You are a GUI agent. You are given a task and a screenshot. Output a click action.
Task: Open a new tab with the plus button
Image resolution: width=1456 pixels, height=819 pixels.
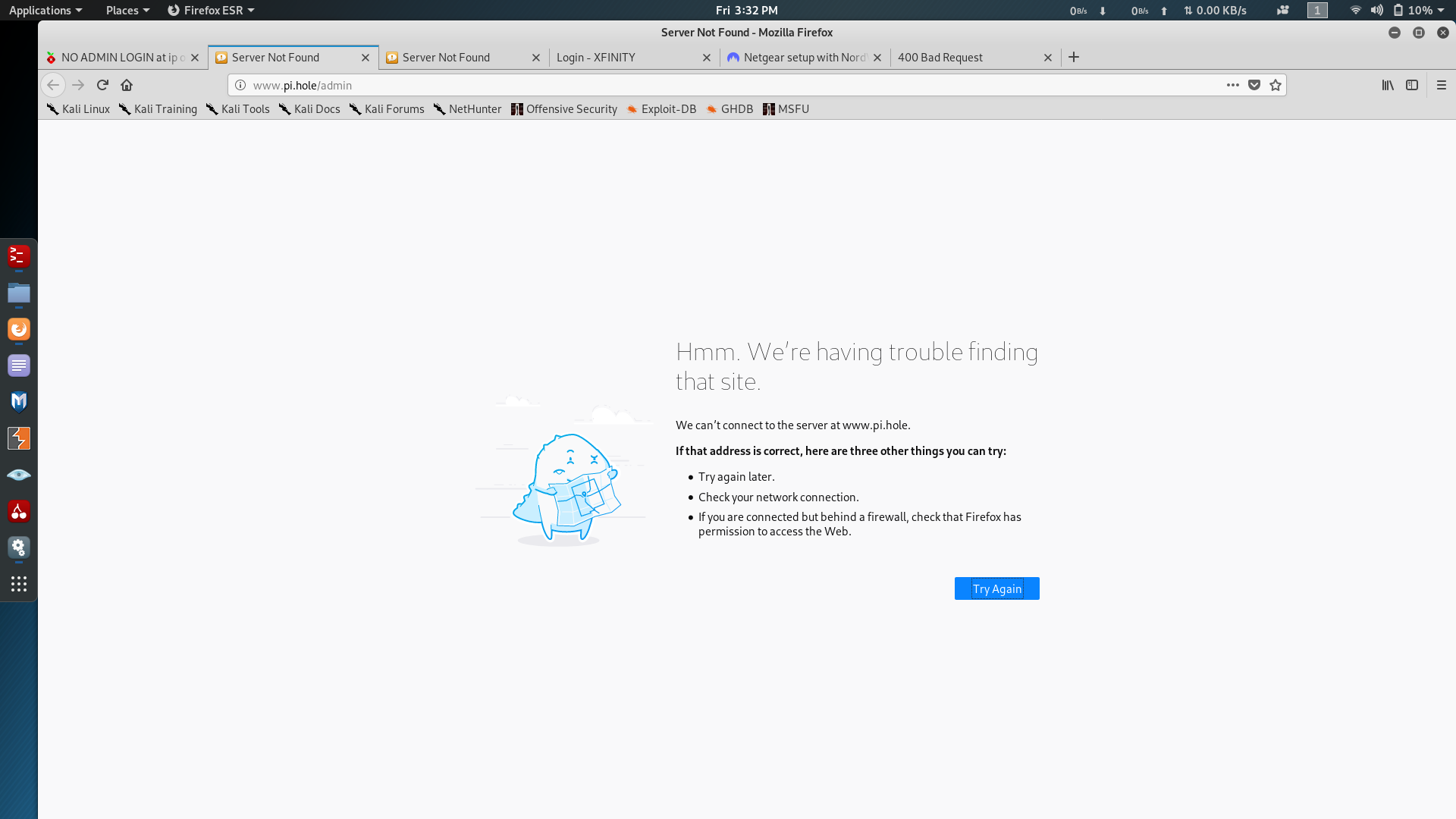point(1074,57)
